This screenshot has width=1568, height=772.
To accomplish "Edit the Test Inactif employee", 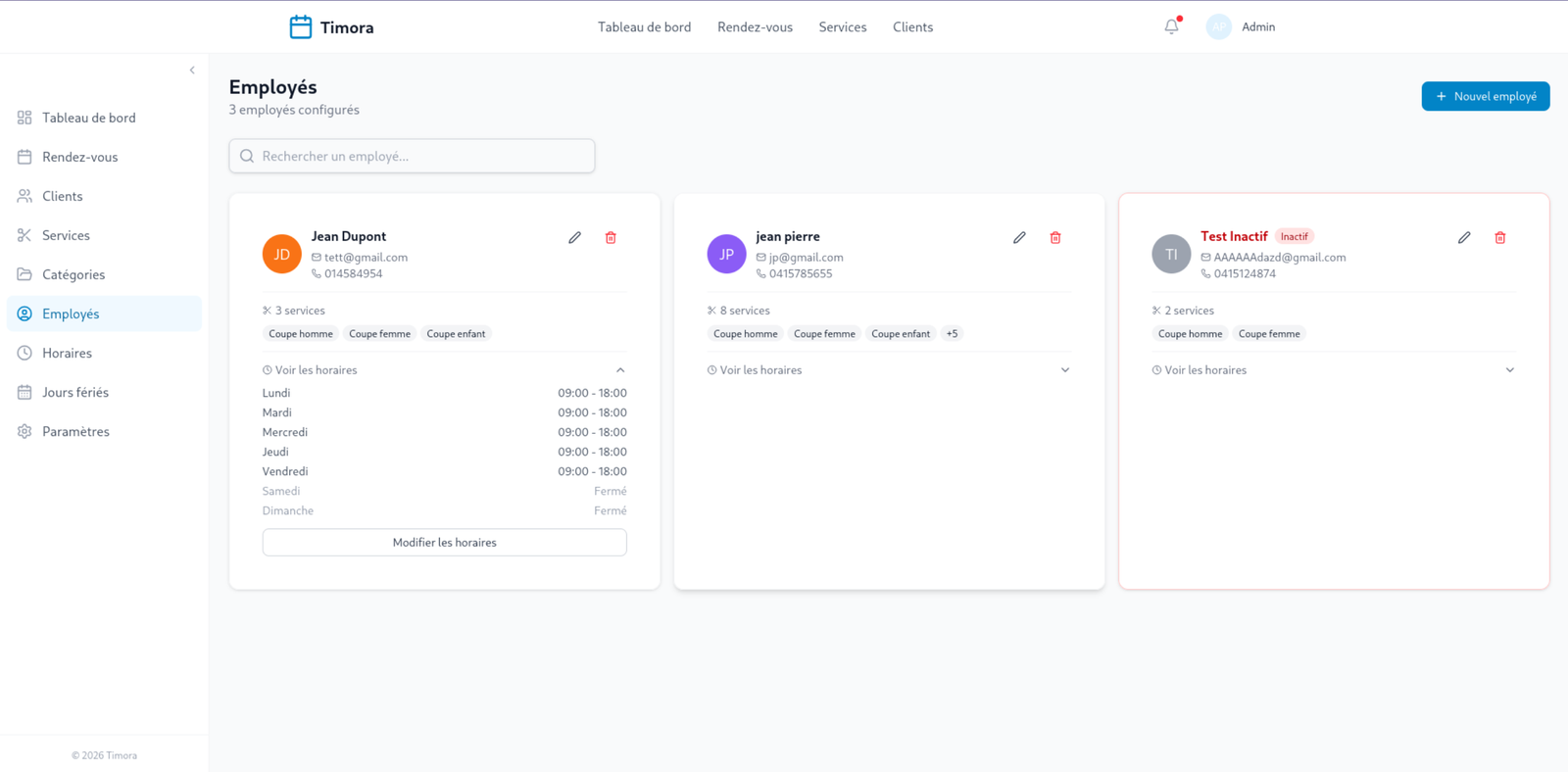I will pos(1464,237).
